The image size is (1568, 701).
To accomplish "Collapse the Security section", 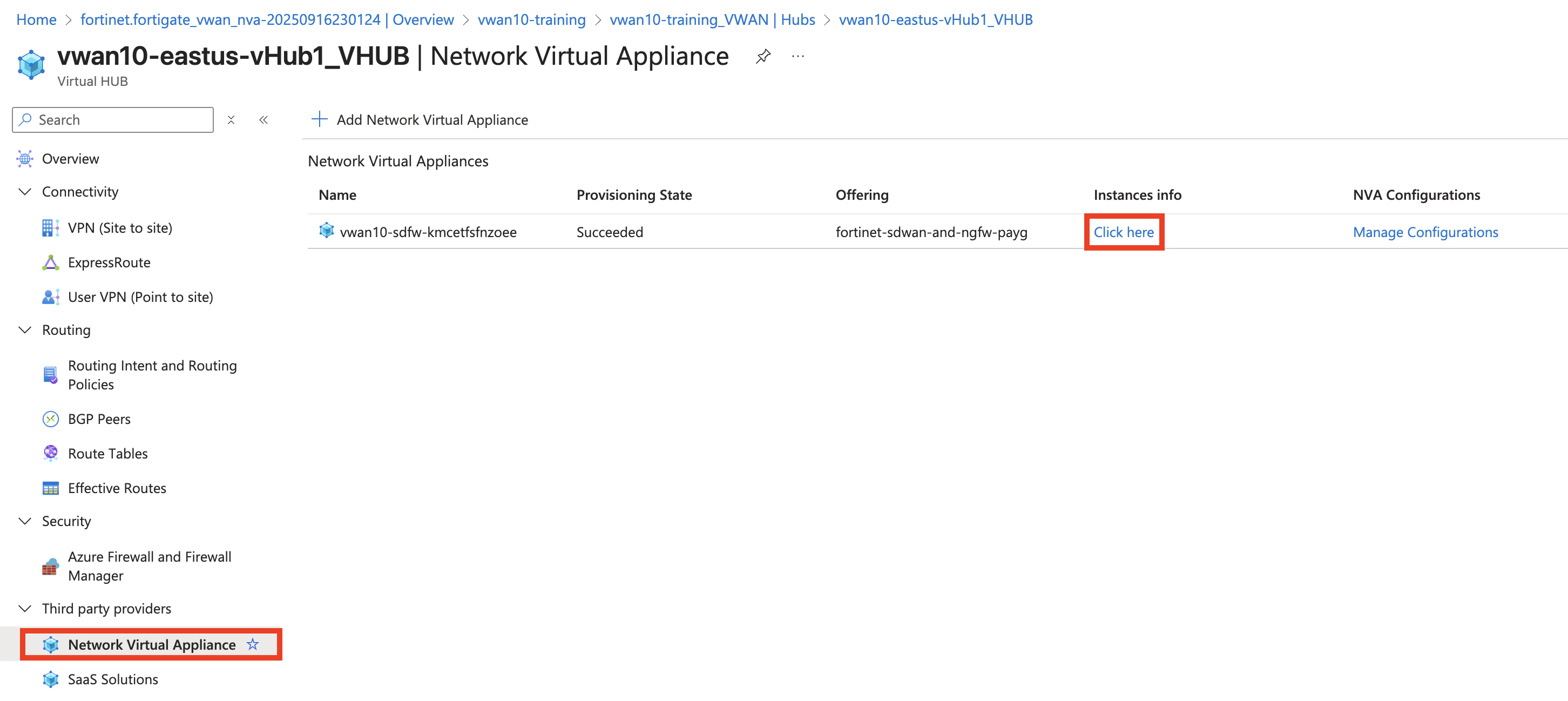I will (x=25, y=521).
